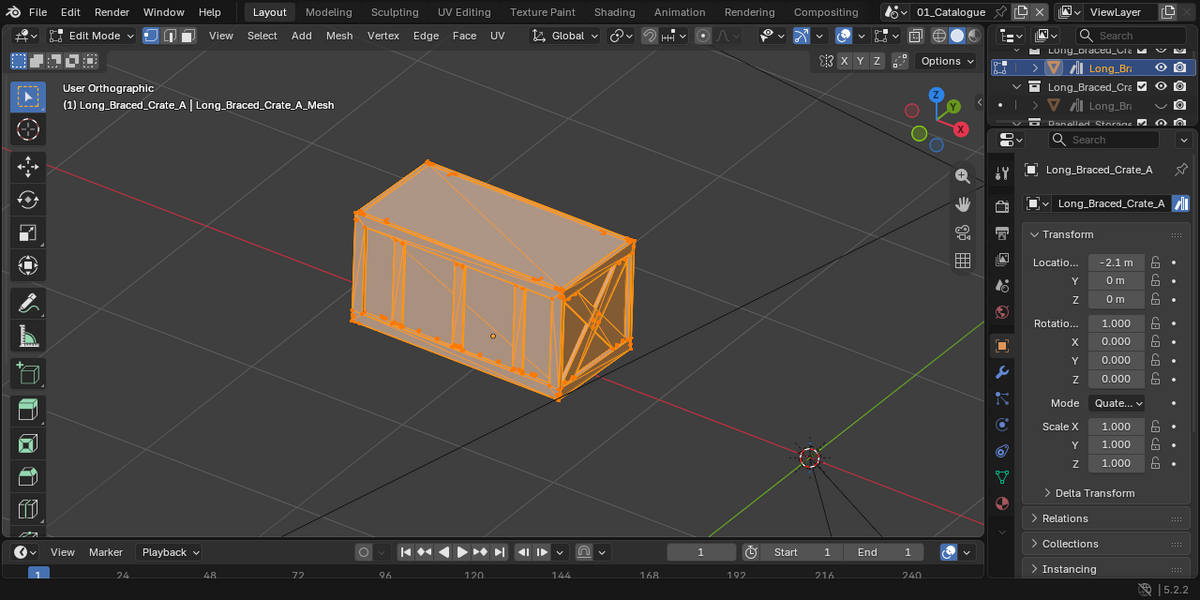Open the Render properties tab
1200x600 pixels.
[x=1002, y=206]
